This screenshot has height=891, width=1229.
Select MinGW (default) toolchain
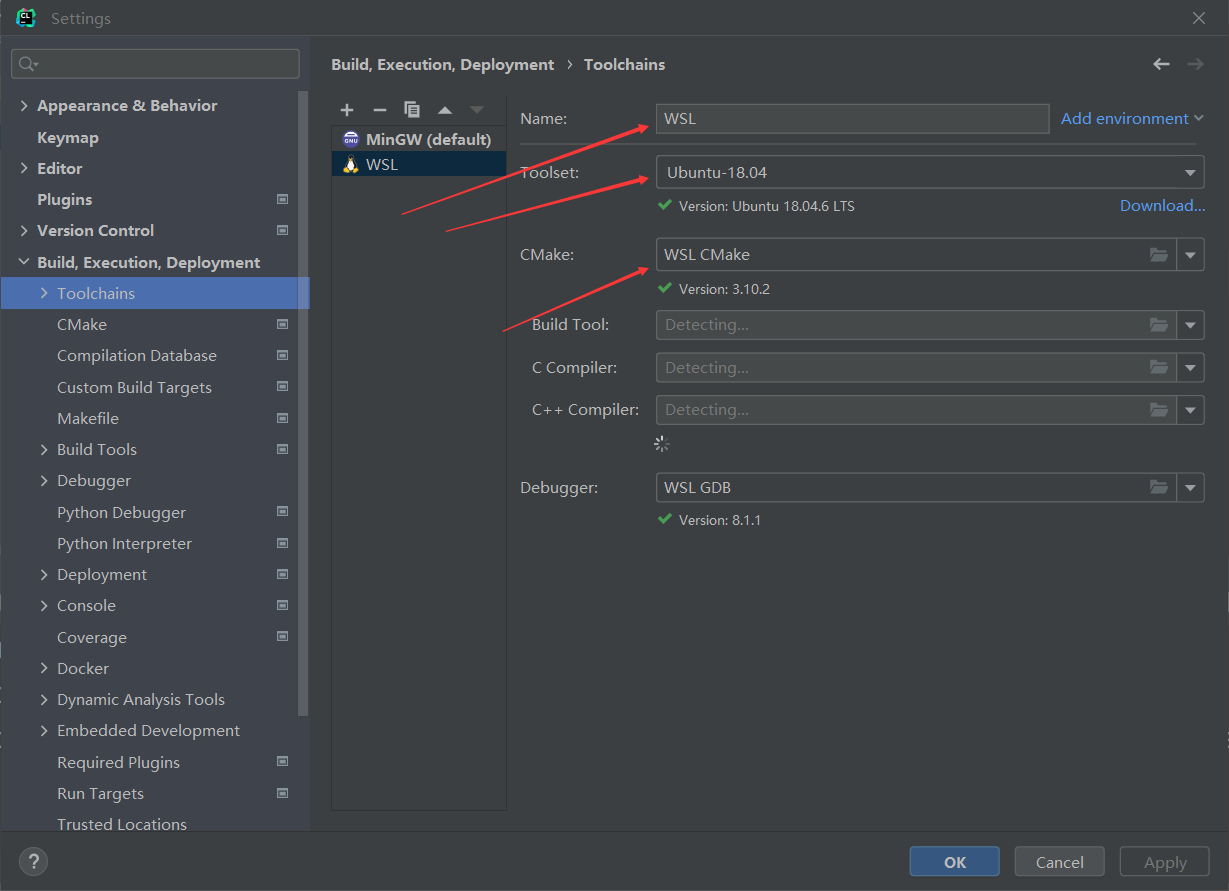(x=419, y=139)
